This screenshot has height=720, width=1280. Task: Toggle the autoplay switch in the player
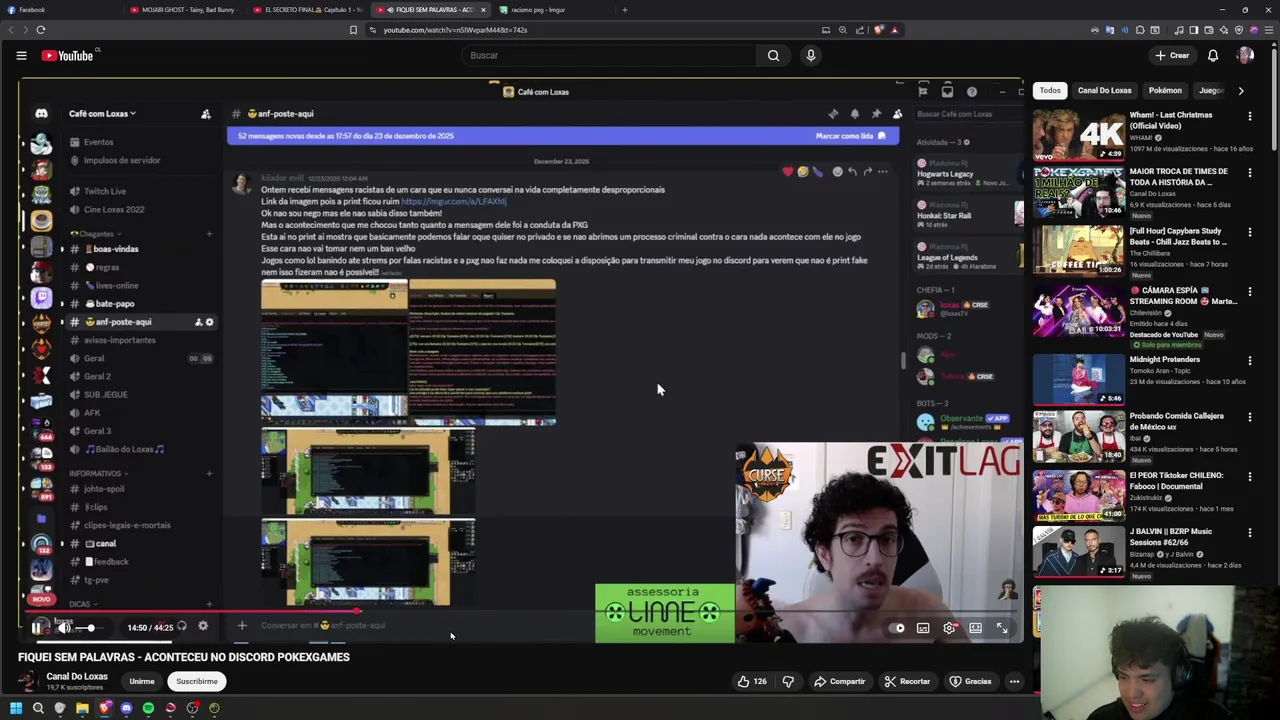click(897, 628)
